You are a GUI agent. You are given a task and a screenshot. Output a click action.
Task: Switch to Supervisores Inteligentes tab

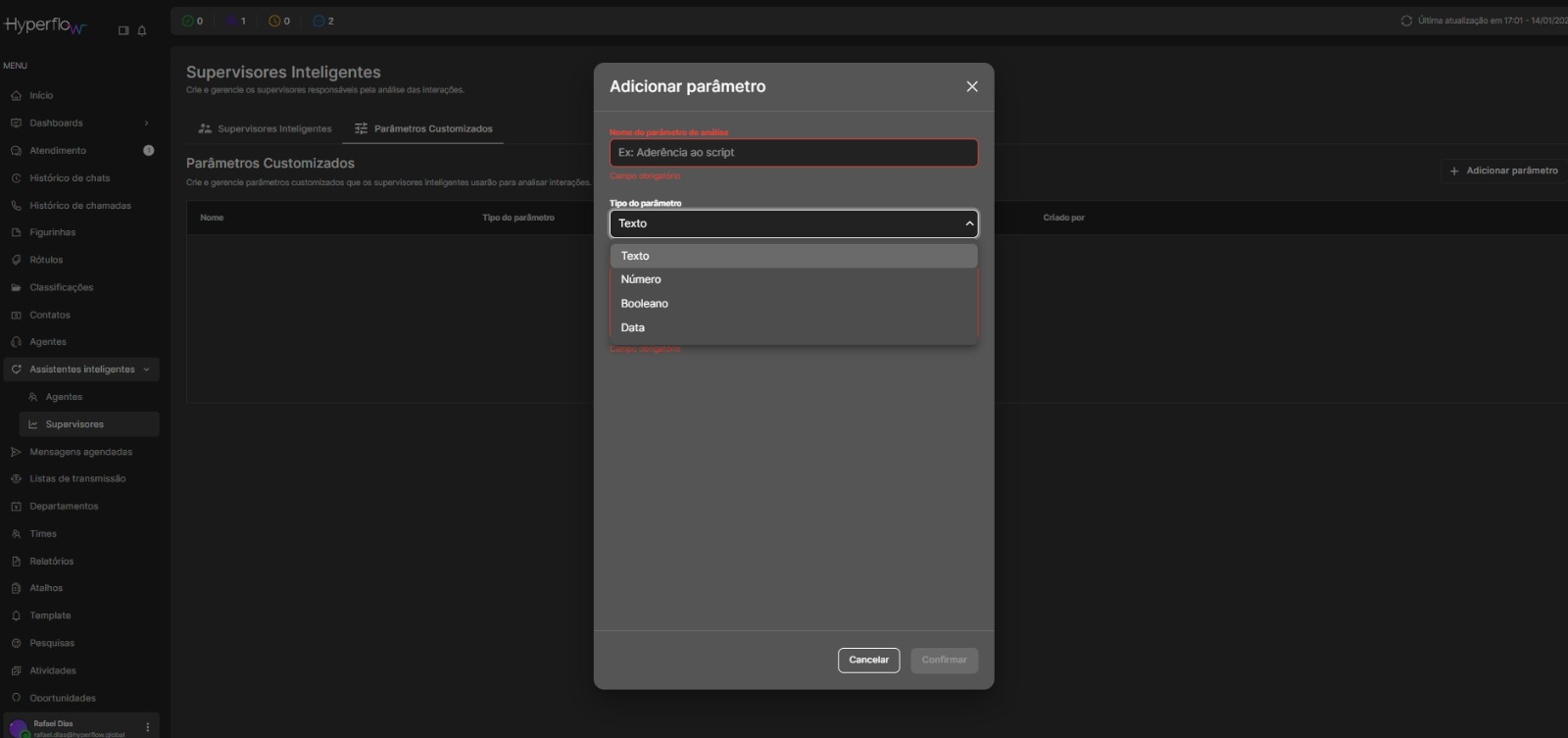265,129
